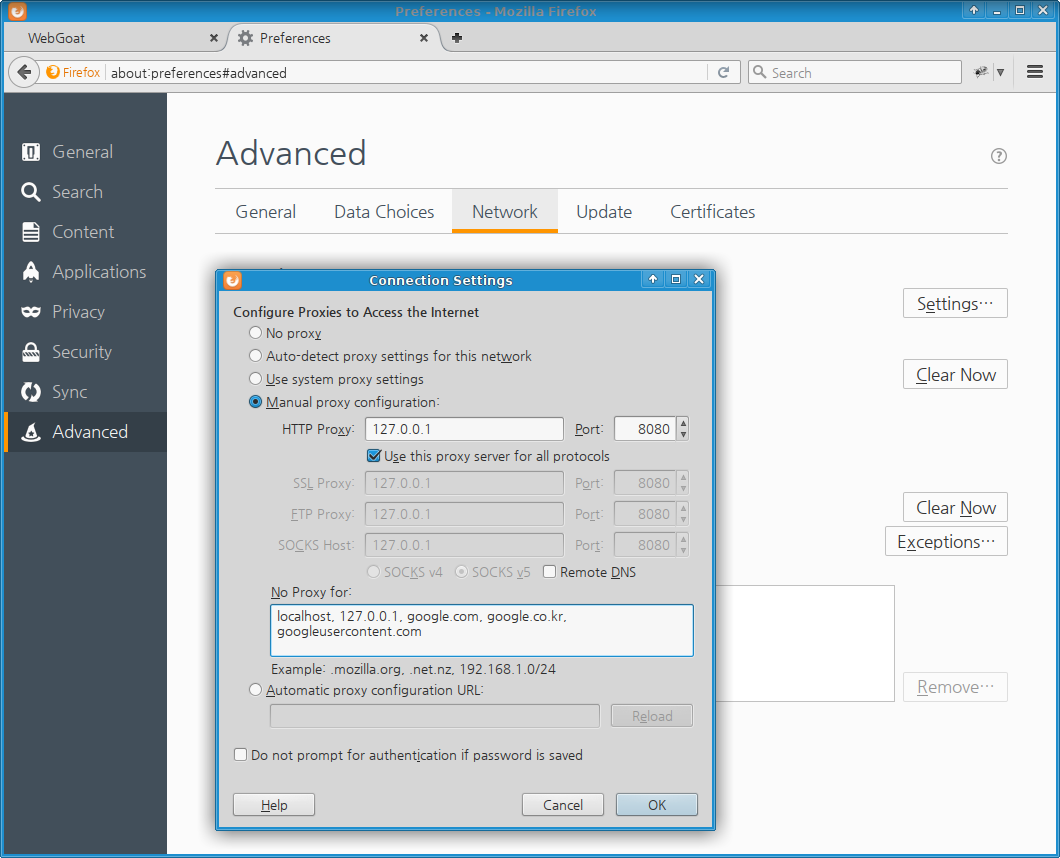The height and width of the screenshot is (858, 1060).
Task: Click the HTTP Proxy address field
Action: tap(464, 429)
